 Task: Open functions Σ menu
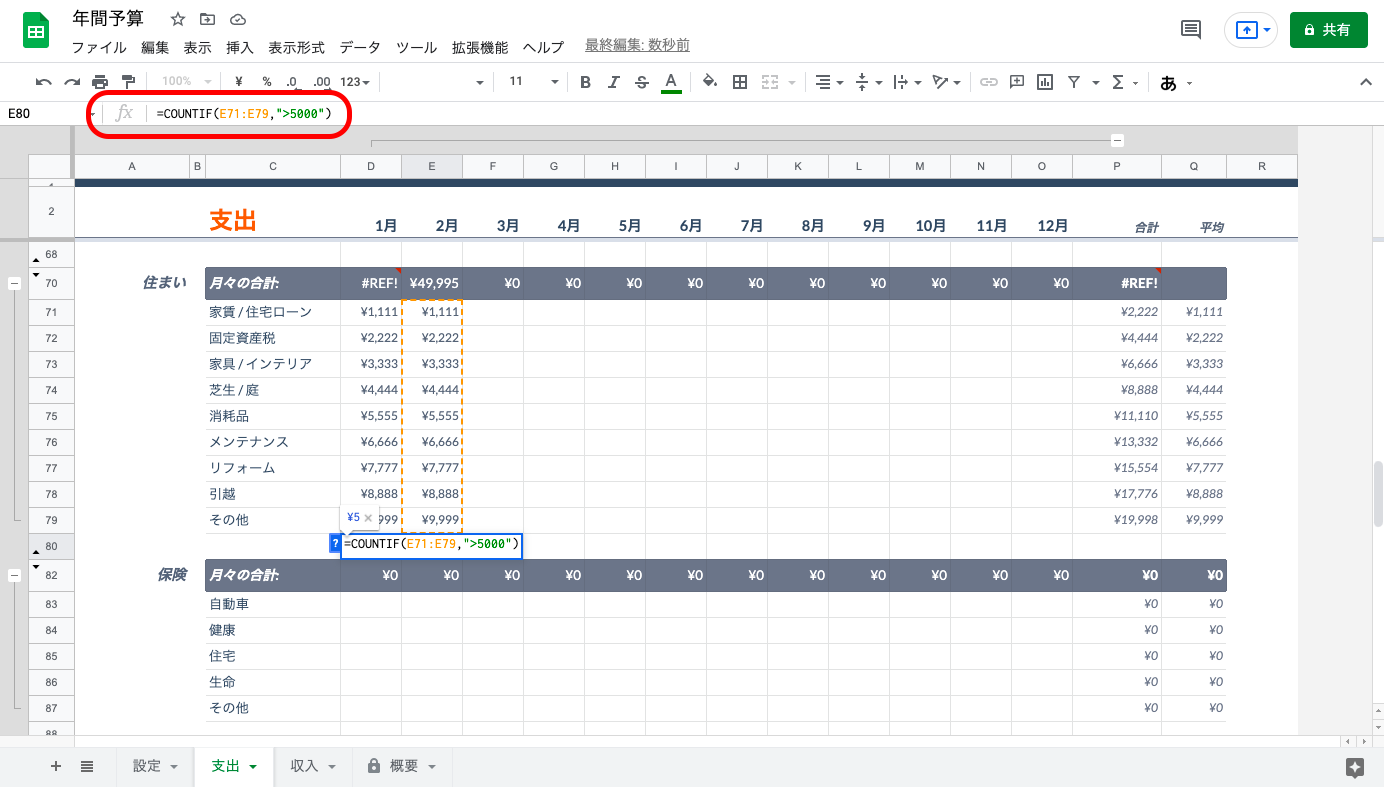1118,82
